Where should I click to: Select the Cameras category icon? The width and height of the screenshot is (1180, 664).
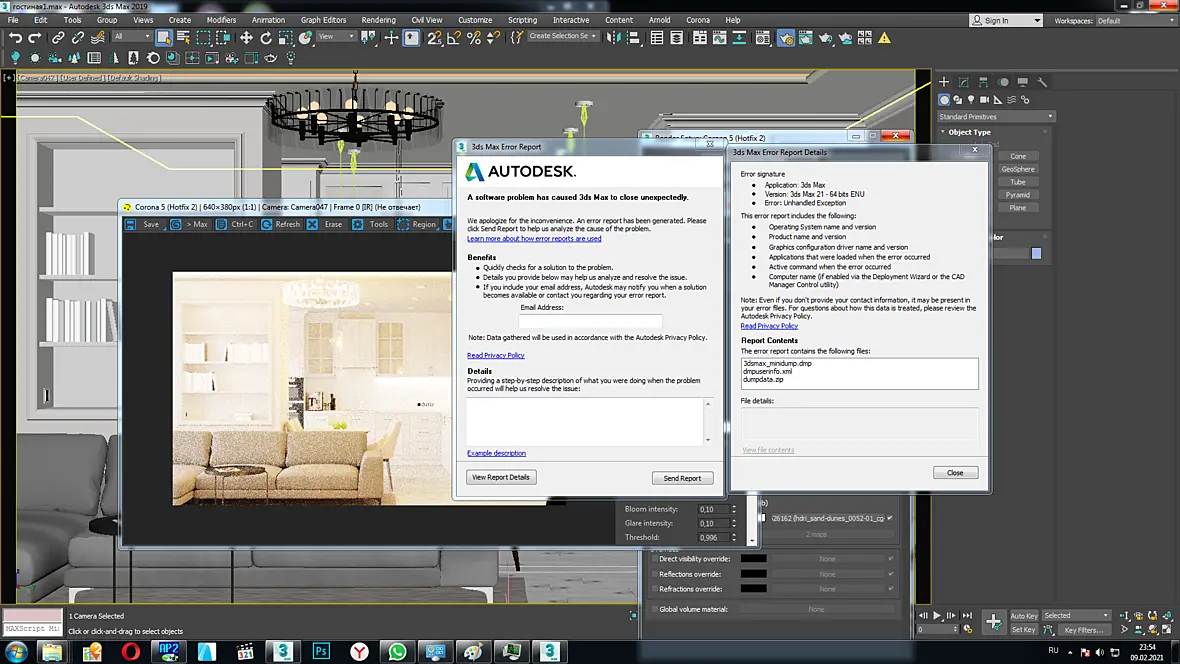[984, 99]
